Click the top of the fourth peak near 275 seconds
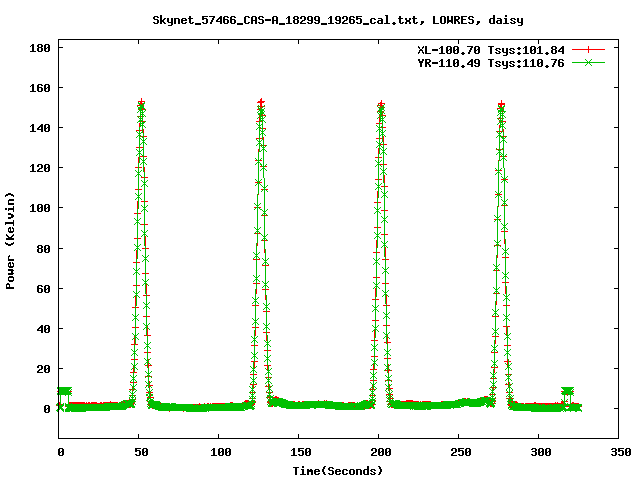640x480 pixels. [x=501, y=104]
